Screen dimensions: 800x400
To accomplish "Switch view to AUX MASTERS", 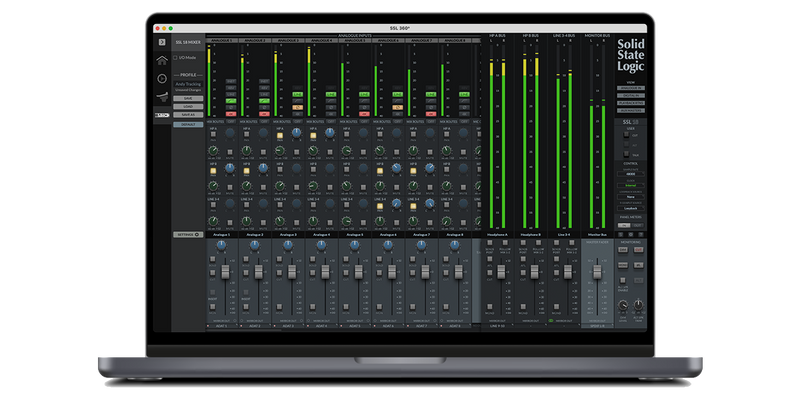I will point(631,111).
